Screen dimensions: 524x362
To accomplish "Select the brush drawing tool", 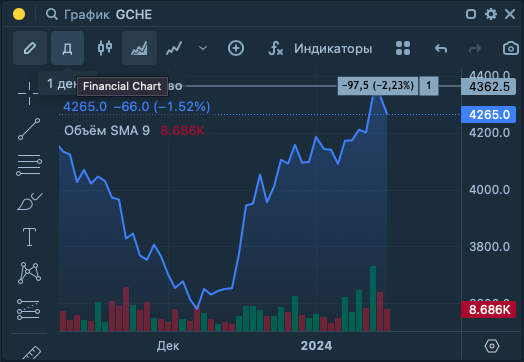I will pos(29,202).
